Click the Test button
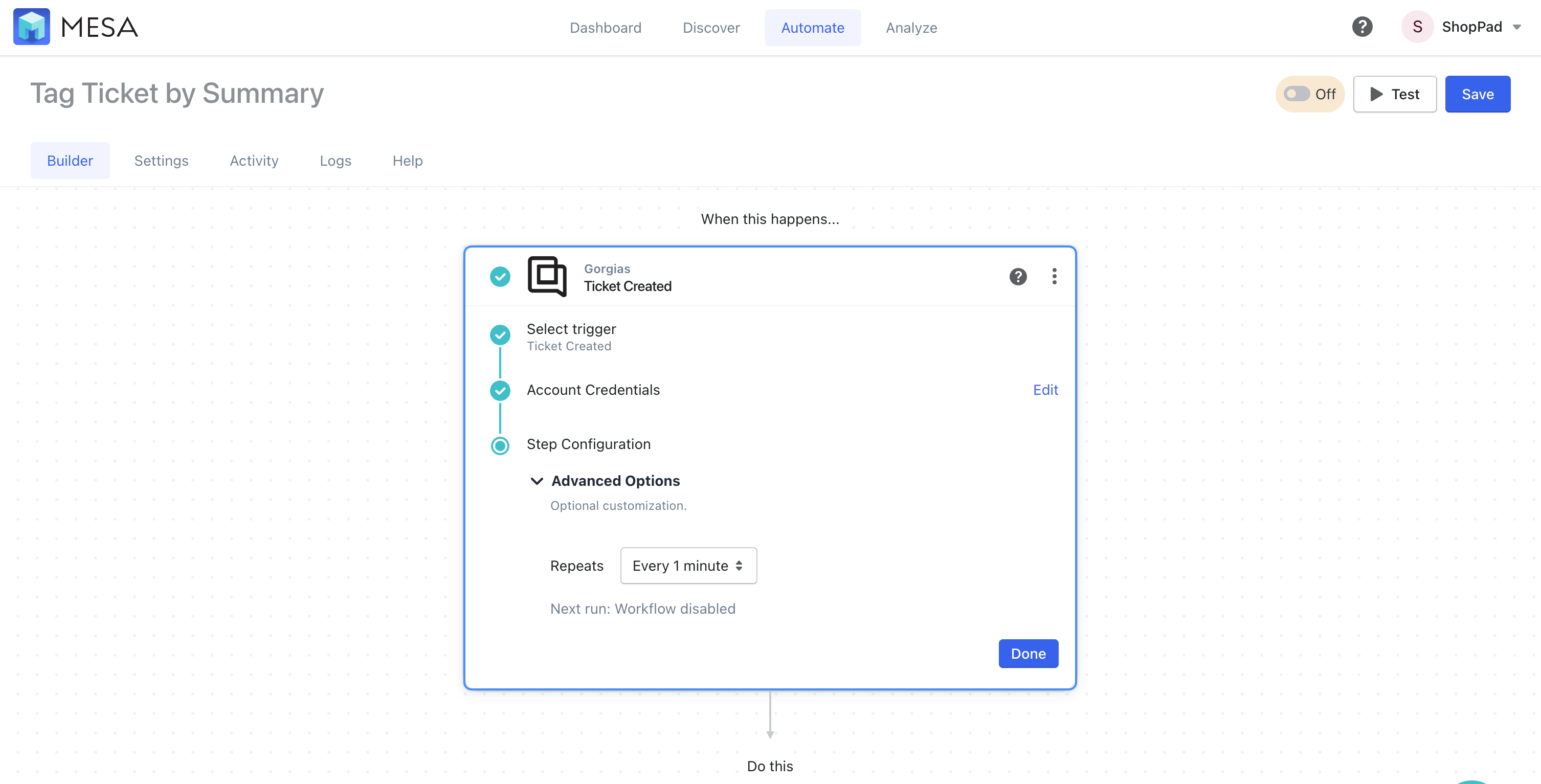The width and height of the screenshot is (1541, 784). (1395, 94)
